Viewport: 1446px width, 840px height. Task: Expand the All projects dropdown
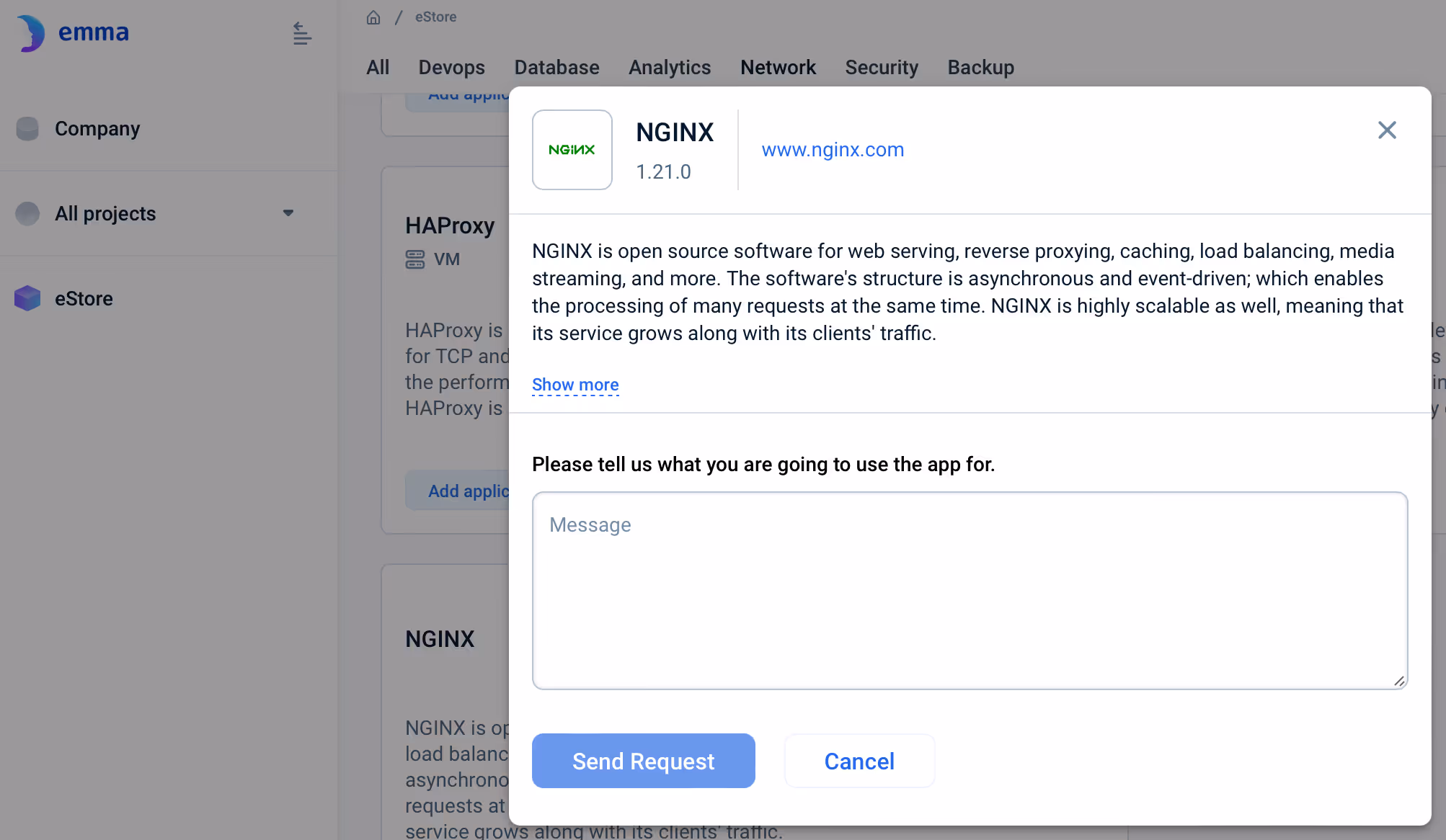(288, 213)
